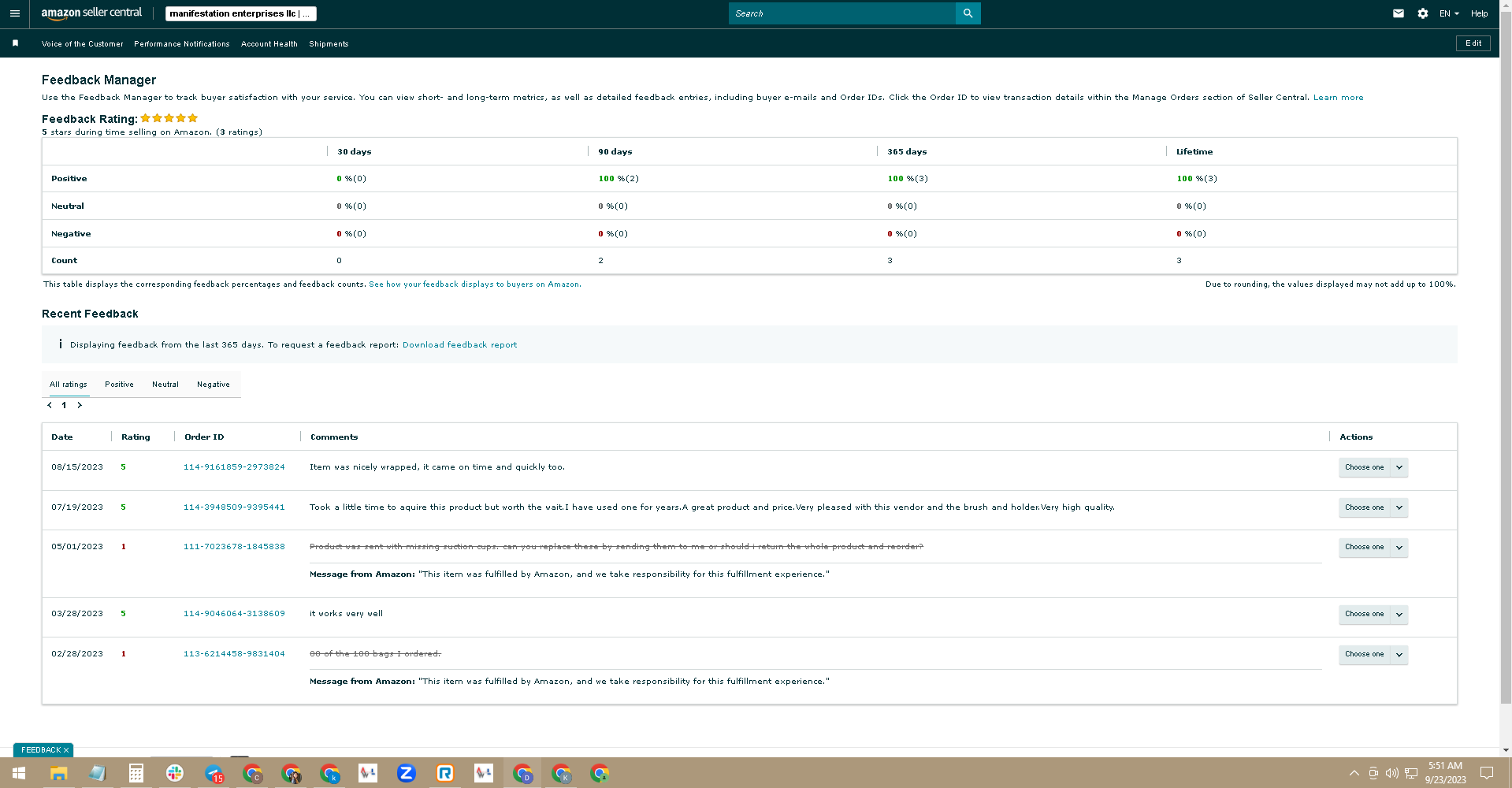Click the page scrollbar down arrow
Screen dimensions: 1512x788
click(1506, 750)
